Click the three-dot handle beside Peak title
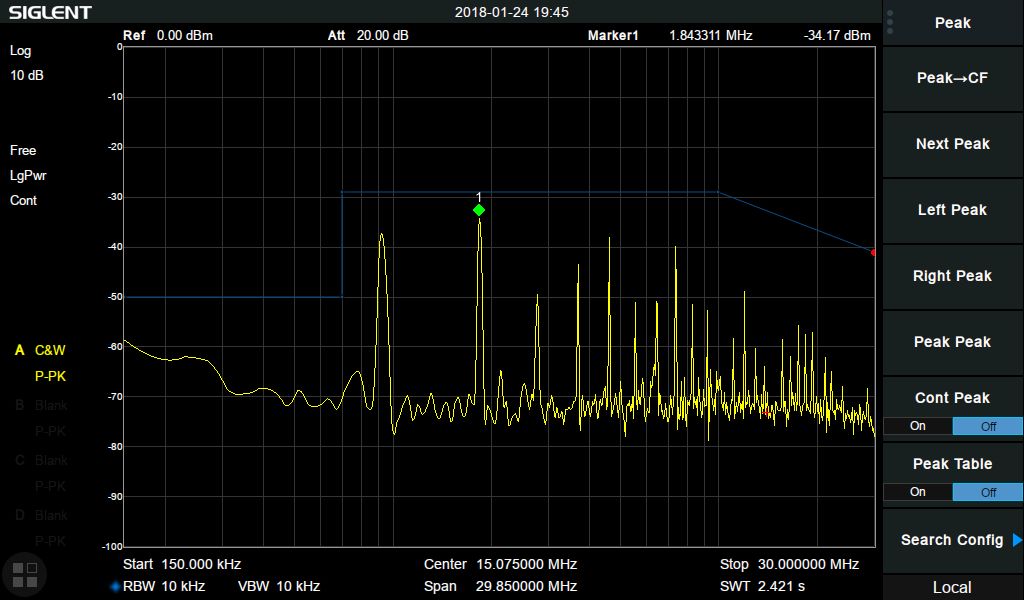The width and height of the screenshot is (1024, 600). click(890, 23)
